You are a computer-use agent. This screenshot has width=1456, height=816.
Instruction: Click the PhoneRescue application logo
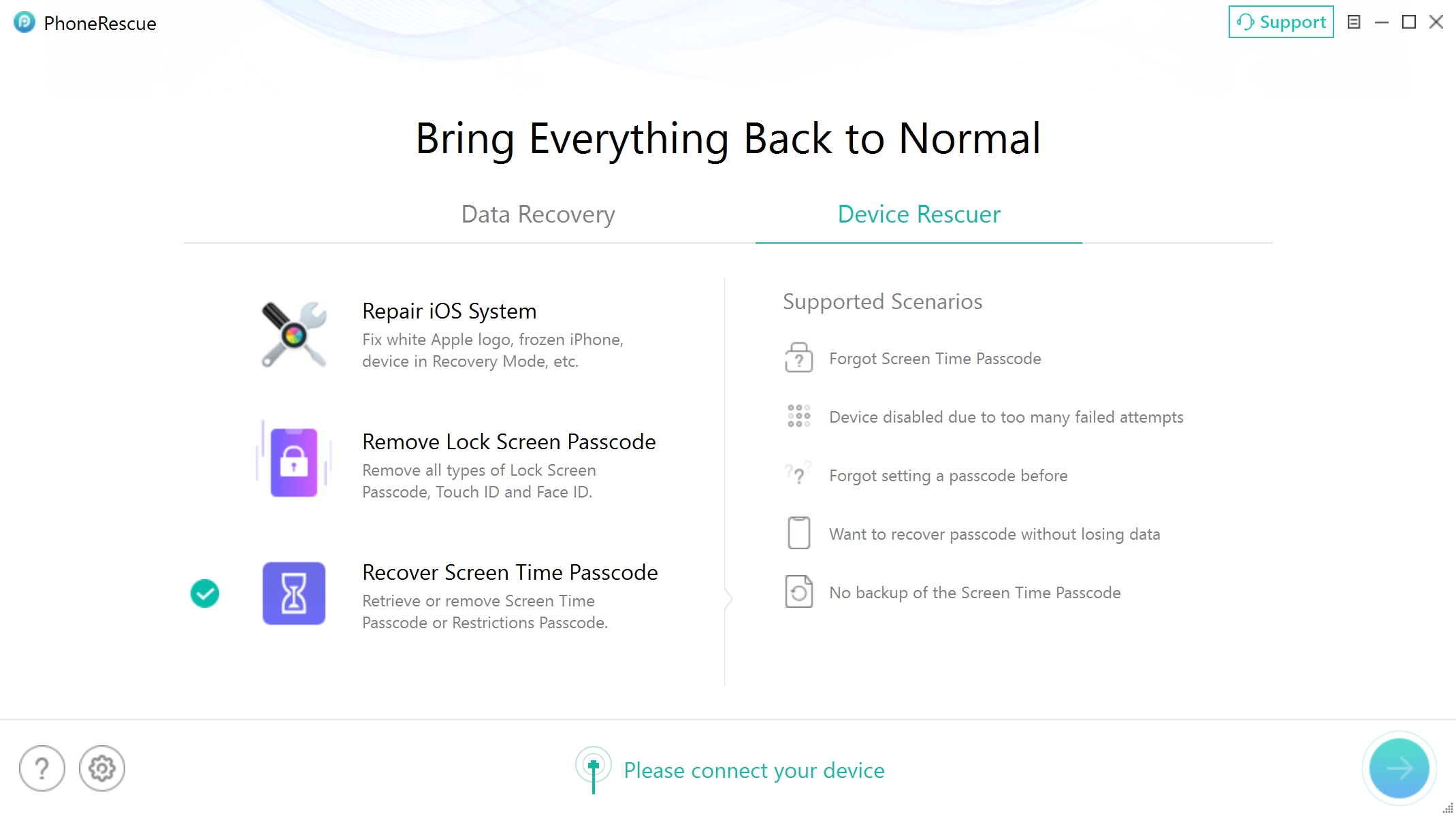tap(22, 22)
